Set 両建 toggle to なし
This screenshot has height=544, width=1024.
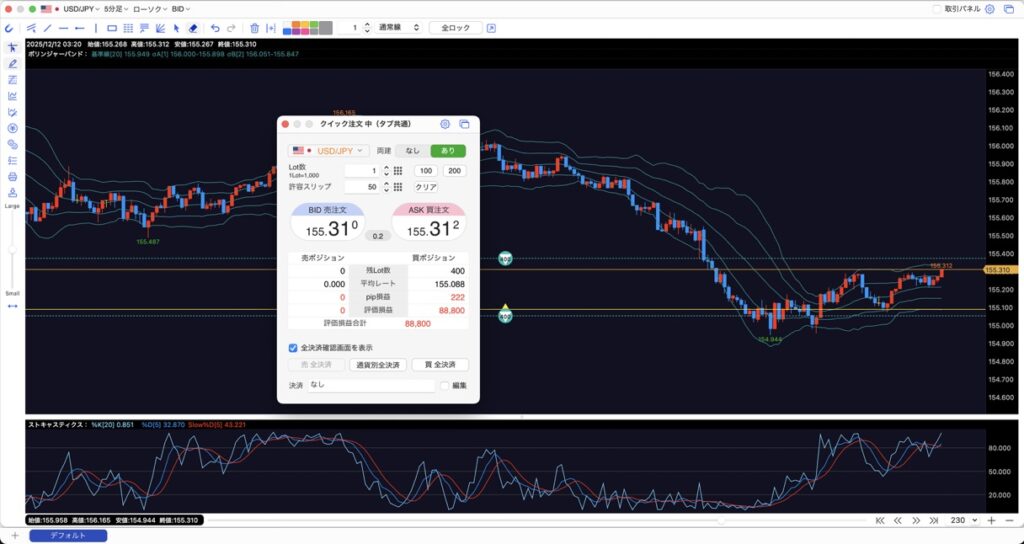[410, 151]
